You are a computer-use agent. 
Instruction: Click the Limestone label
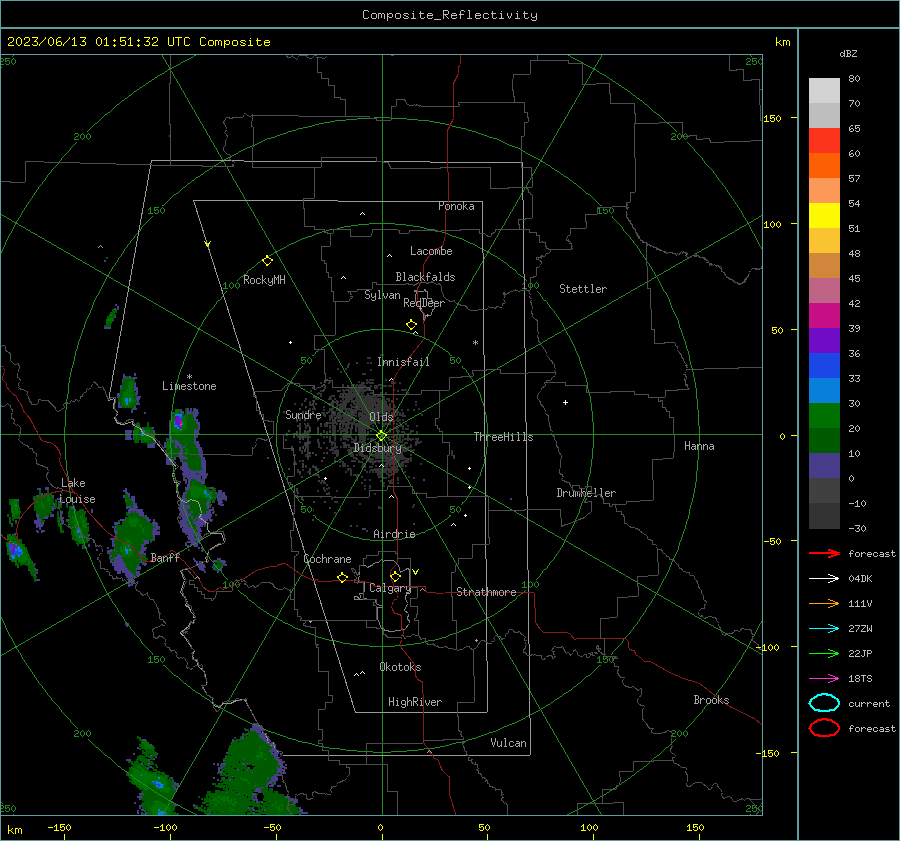[x=189, y=386]
